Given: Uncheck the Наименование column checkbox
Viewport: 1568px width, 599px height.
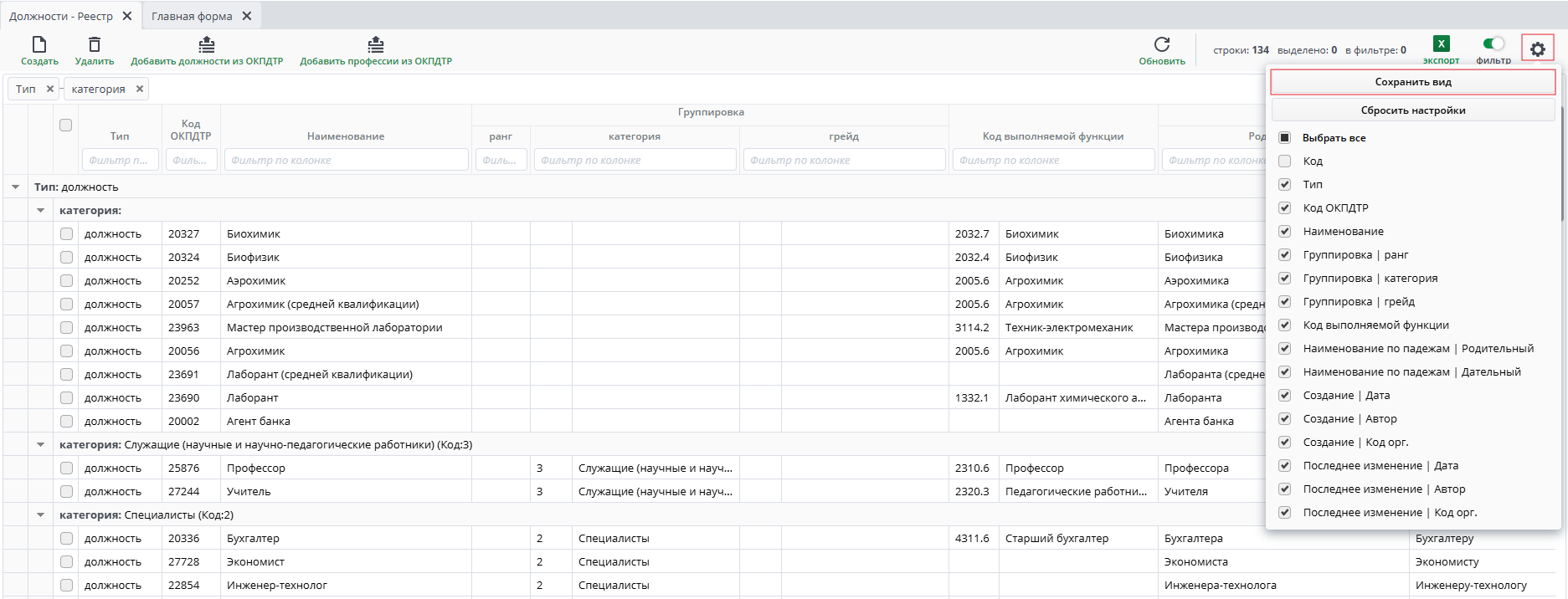Looking at the screenshot, I should click(1285, 232).
